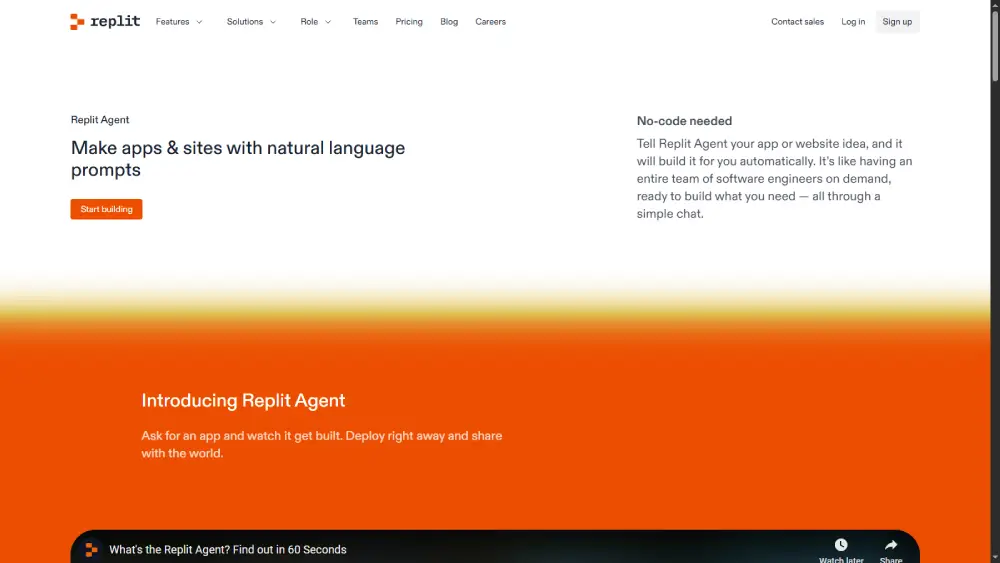Viewport: 1000px width, 563px height.
Task: Open the Careers page
Action: click(490, 22)
